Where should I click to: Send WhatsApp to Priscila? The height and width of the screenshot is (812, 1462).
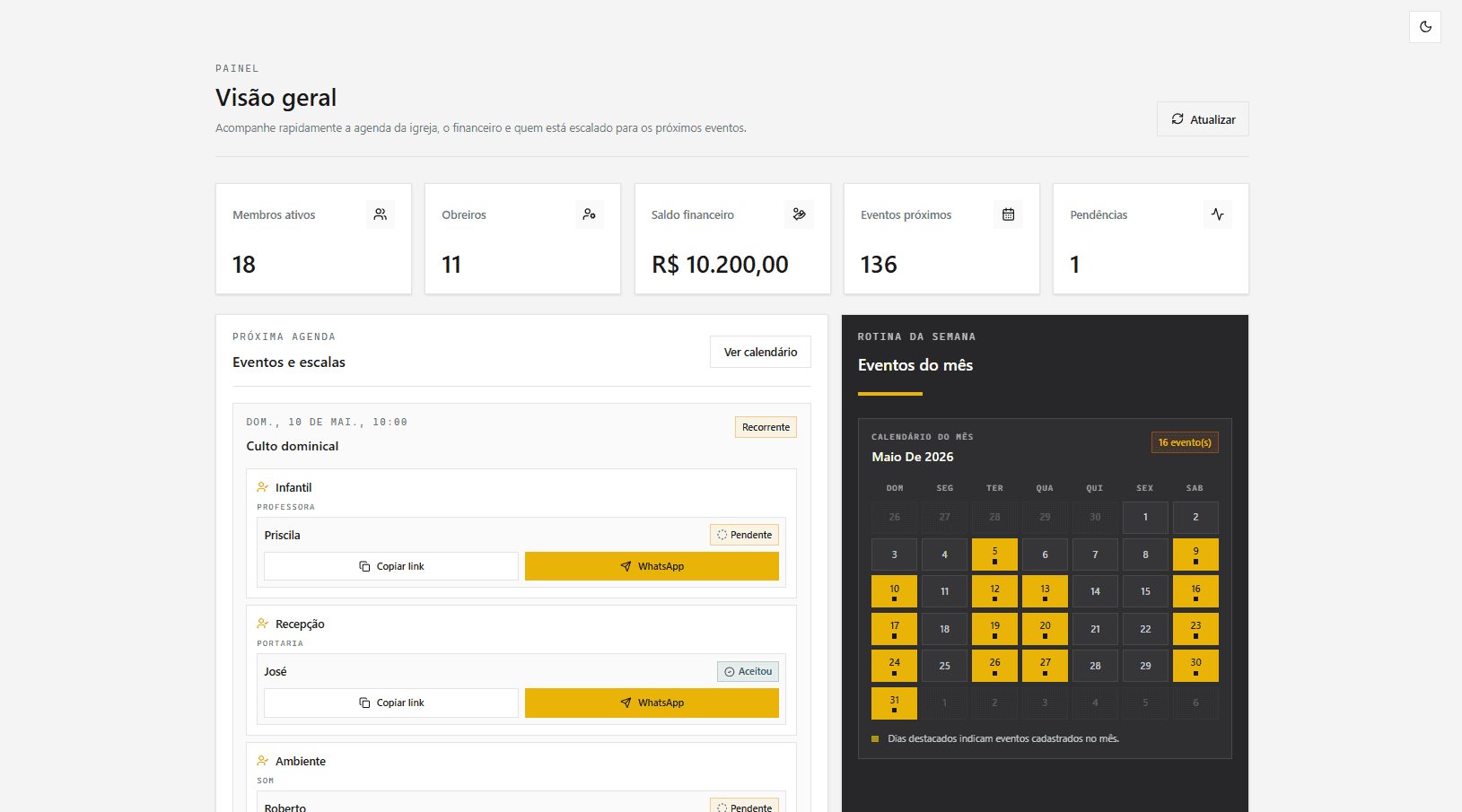coord(652,566)
